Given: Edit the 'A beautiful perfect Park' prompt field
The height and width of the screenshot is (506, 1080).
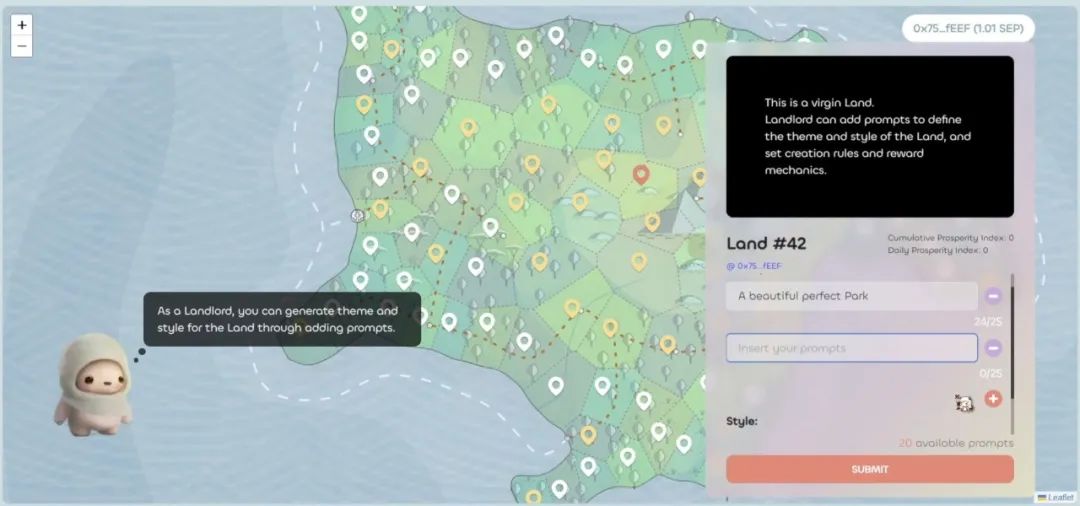Looking at the screenshot, I should tap(851, 296).
